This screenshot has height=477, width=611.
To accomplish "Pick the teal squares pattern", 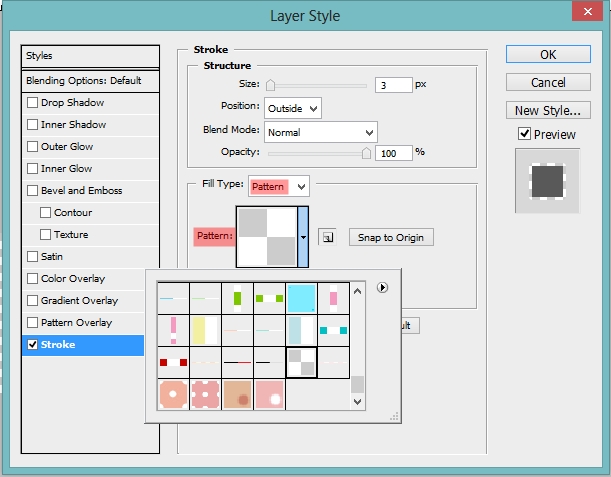I will 333,330.
